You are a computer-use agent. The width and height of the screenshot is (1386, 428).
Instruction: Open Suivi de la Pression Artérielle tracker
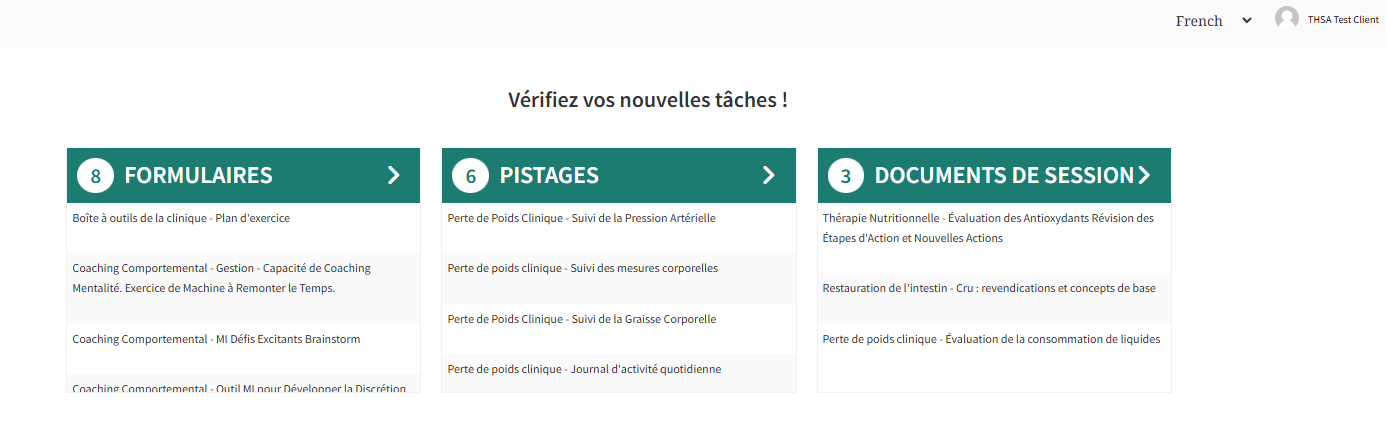581,218
